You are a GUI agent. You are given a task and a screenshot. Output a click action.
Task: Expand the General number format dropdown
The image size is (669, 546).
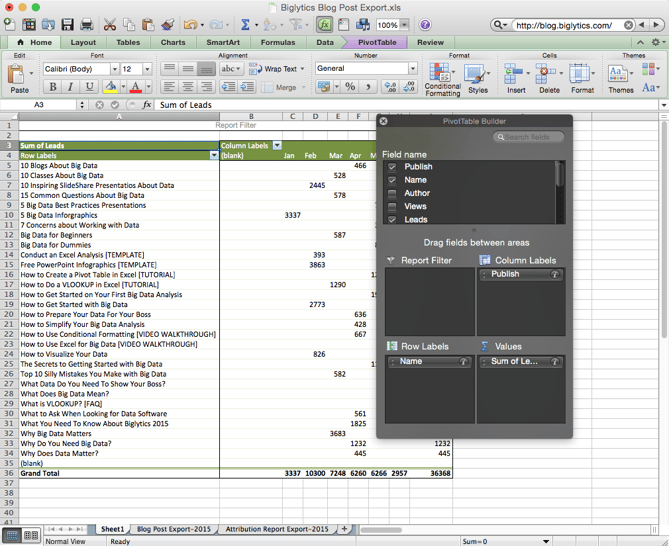411,69
